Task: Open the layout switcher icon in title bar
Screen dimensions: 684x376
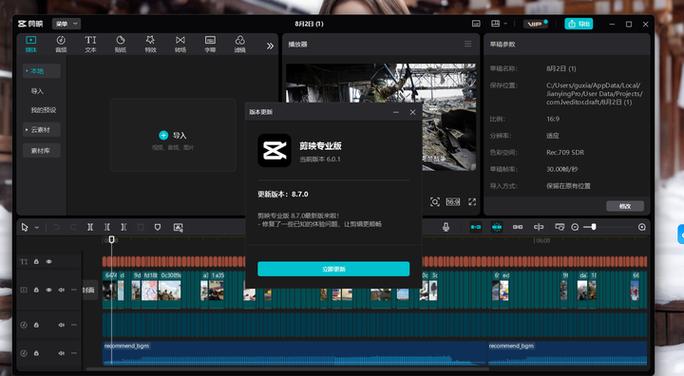Action: click(496, 24)
